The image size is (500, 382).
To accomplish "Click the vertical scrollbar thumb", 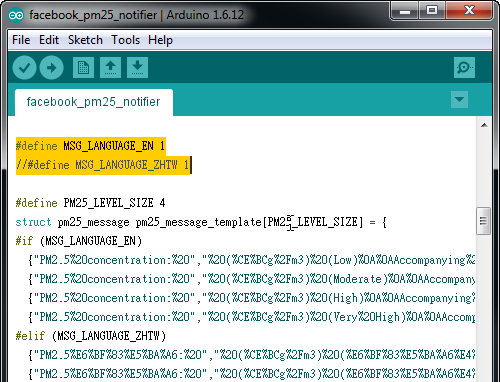I will [x=483, y=221].
